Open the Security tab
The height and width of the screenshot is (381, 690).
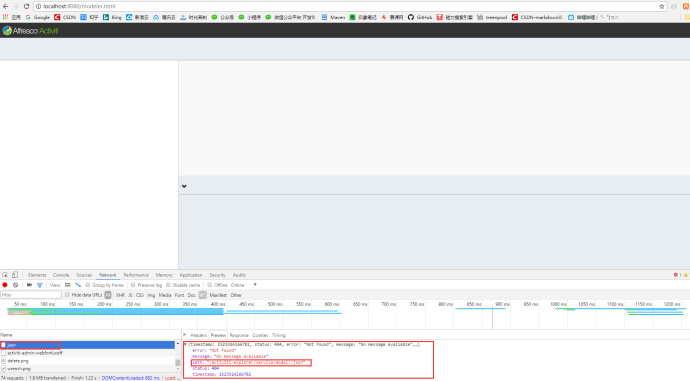point(217,275)
